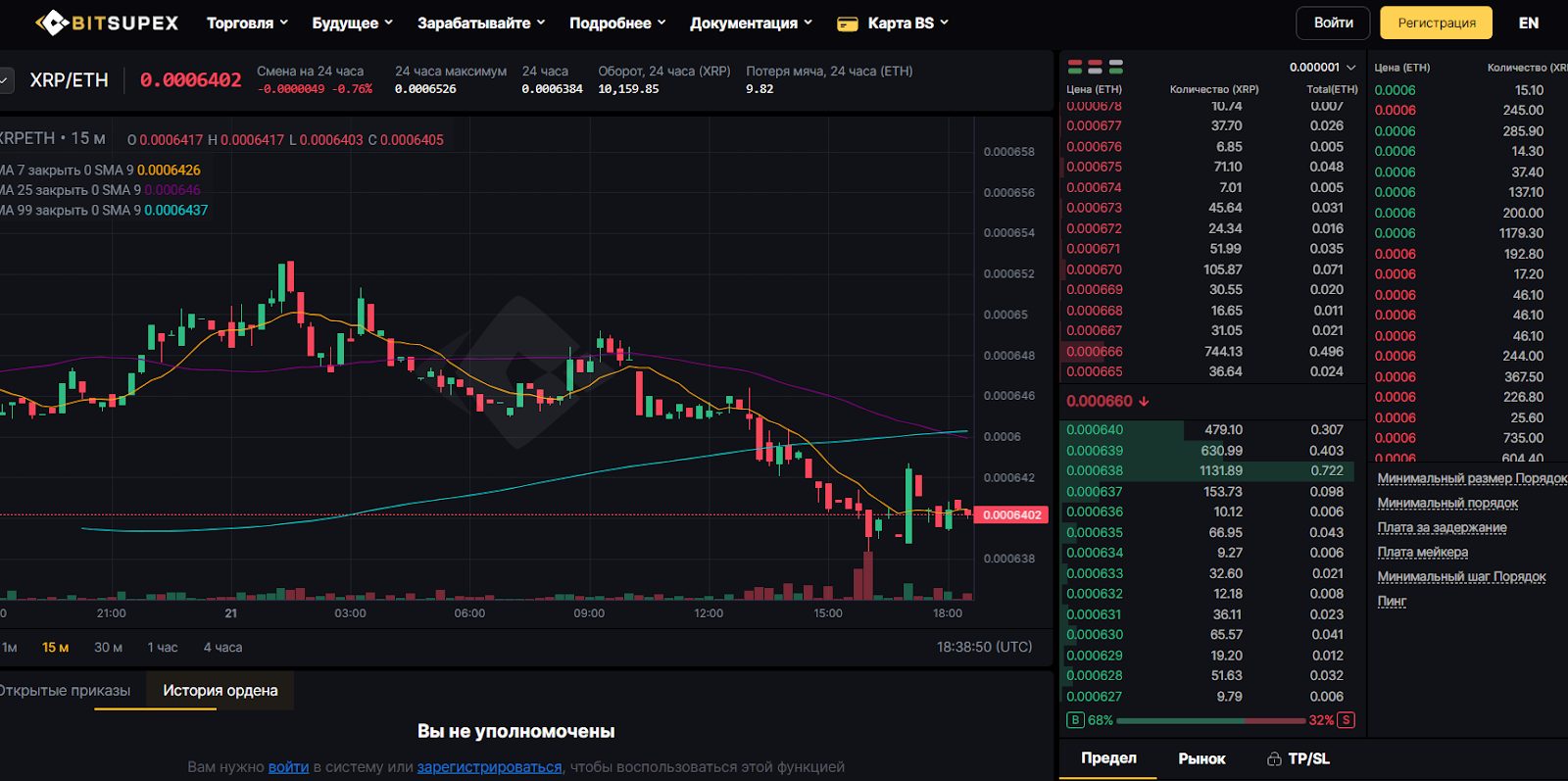This screenshot has width=1568, height=781.
Task: Click the SMA 7 indicator legend value 0.0006426
Action: (169, 171)
